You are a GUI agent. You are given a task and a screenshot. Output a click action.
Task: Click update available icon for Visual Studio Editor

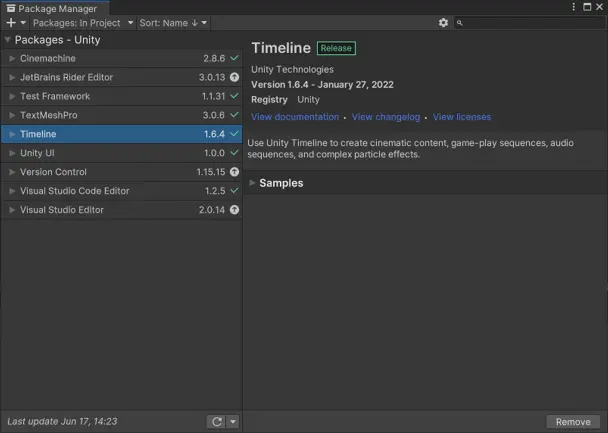[x=234, y=210]
